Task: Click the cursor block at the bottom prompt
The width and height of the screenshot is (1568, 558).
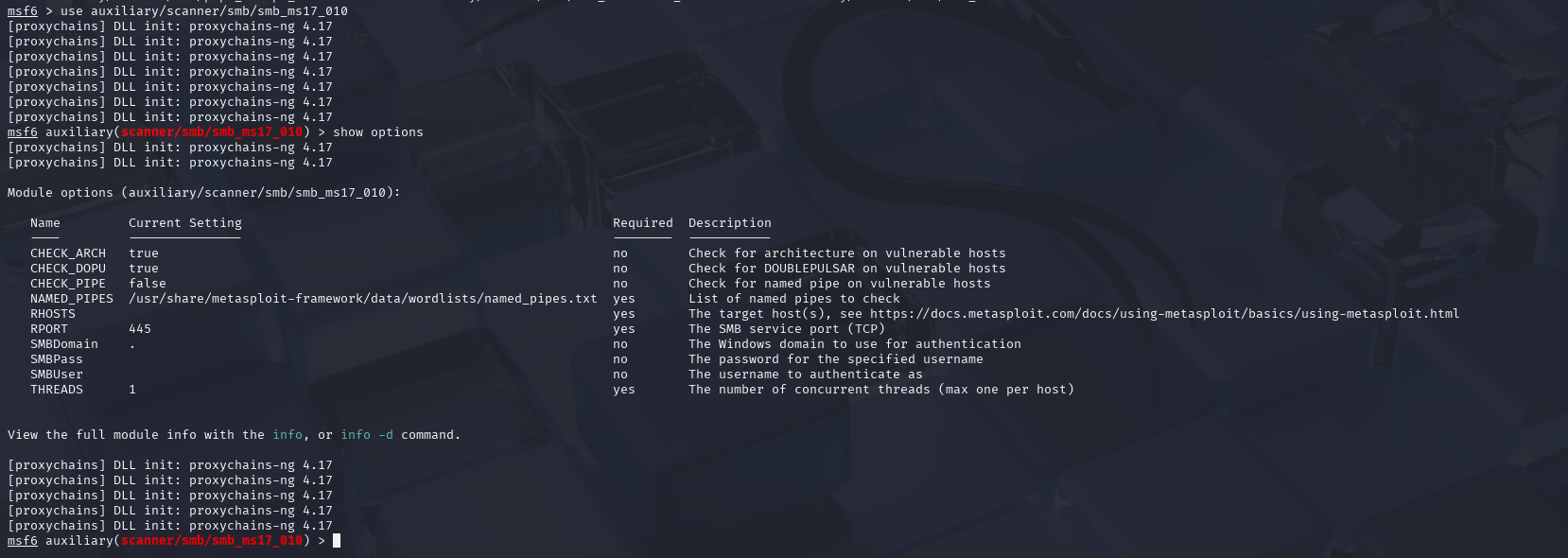Action: pyautogui.click(x=337, y=541)
